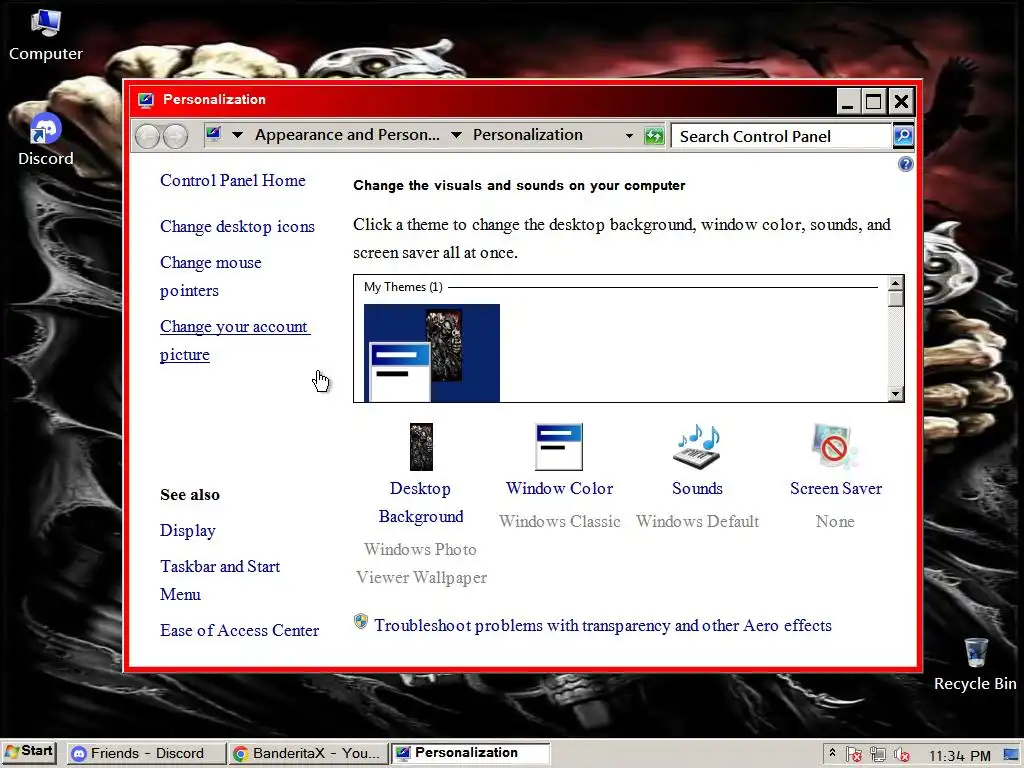Click the Show desktop icon beside clock
The width and height of the screenshot is (1024, 768).
coord(1012,754)
